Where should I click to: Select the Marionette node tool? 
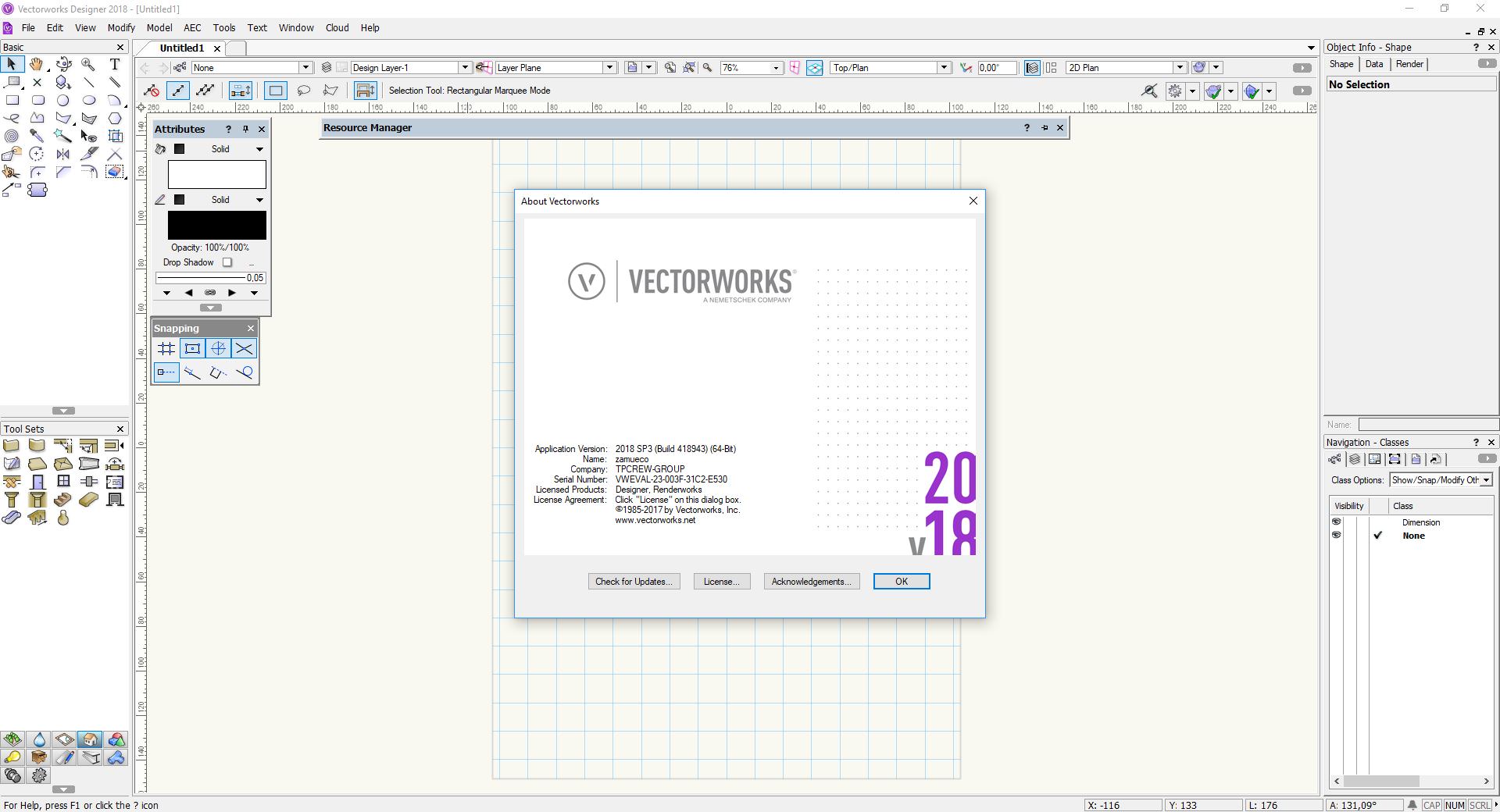click(x=37, y=190)
